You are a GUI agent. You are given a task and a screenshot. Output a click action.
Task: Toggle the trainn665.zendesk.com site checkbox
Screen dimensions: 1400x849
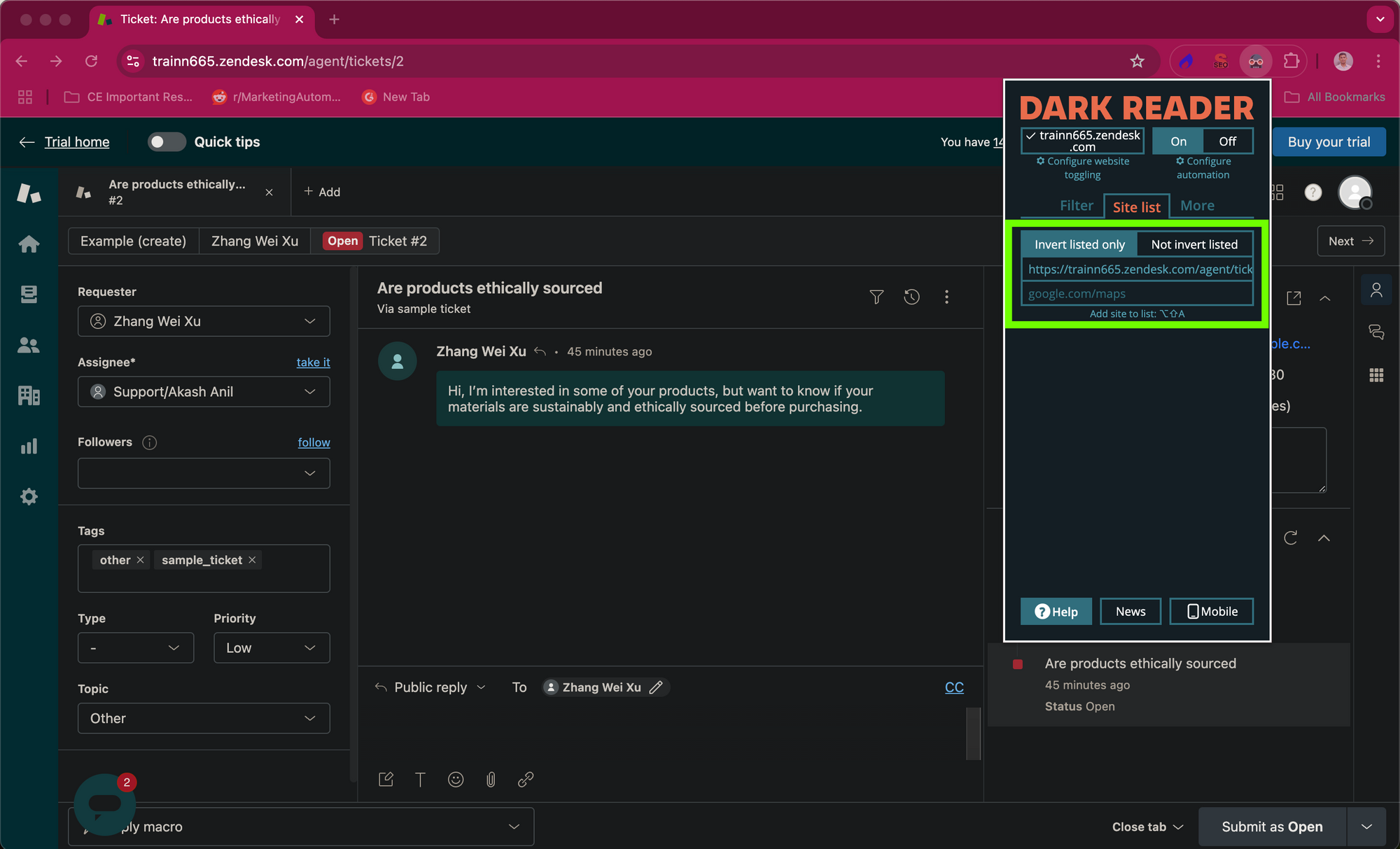click(1082, 141)
